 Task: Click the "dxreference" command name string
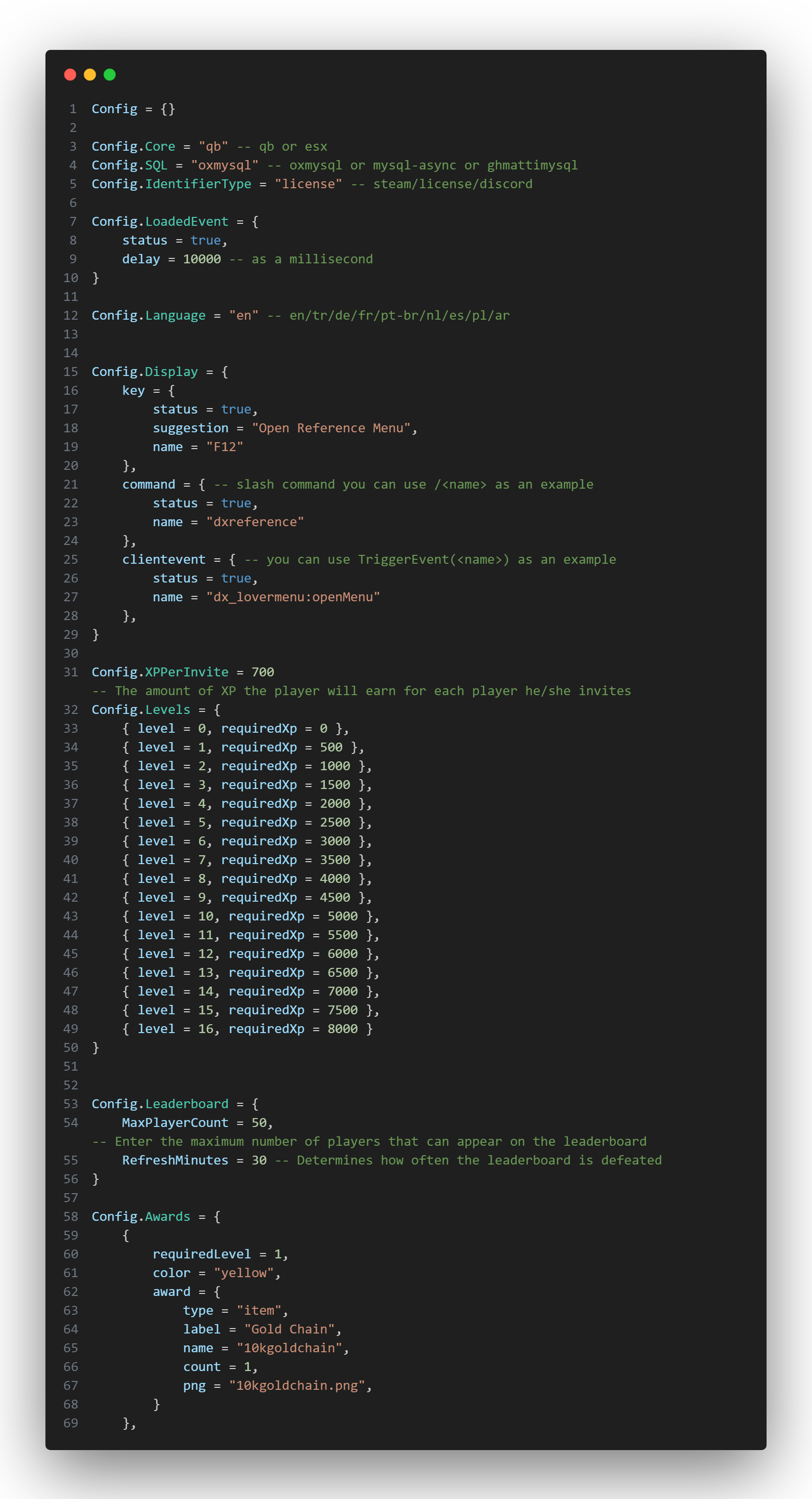[255, 522]
